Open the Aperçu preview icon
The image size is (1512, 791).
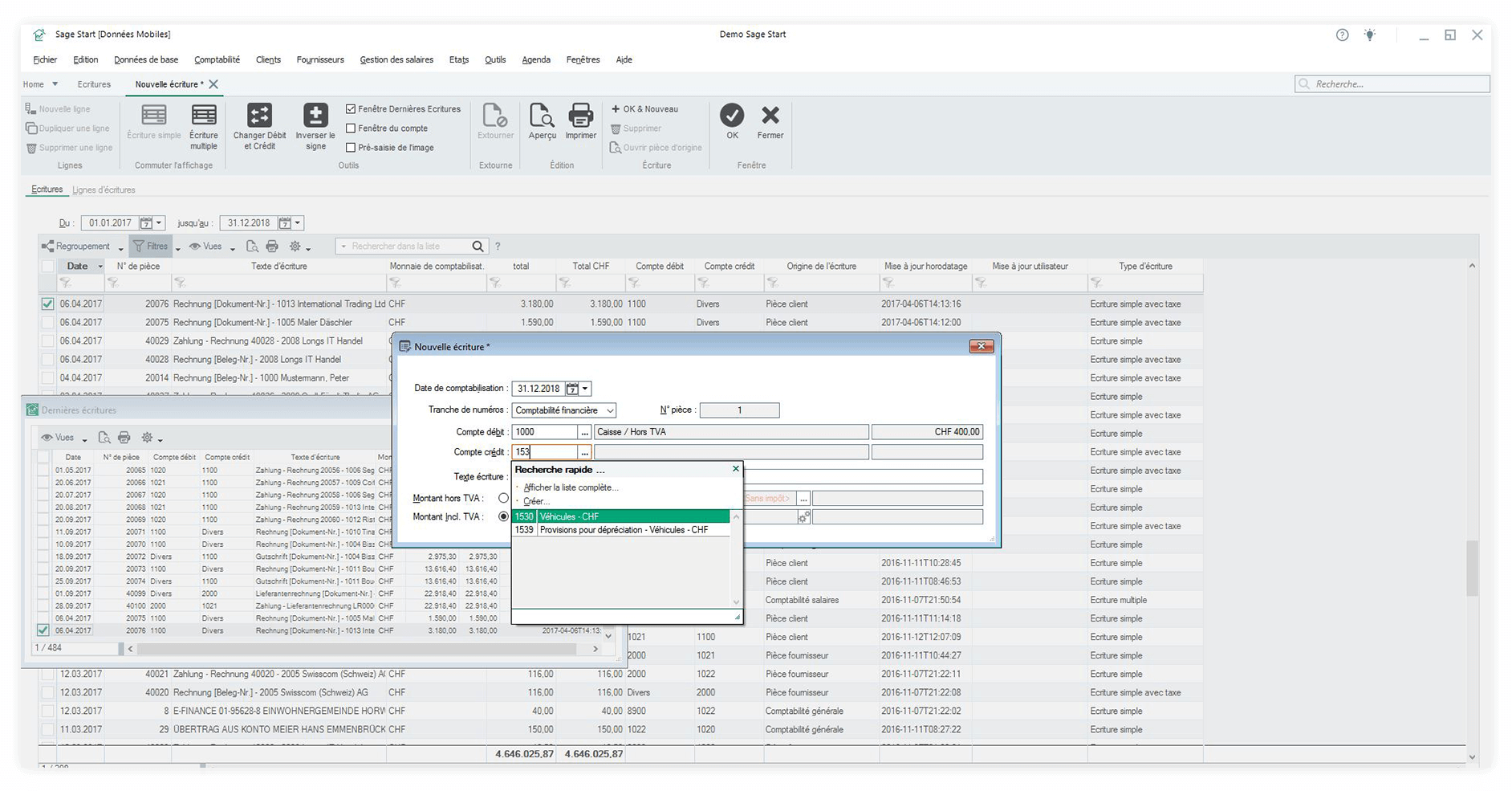pyautogui.click(x=542, y=115)
